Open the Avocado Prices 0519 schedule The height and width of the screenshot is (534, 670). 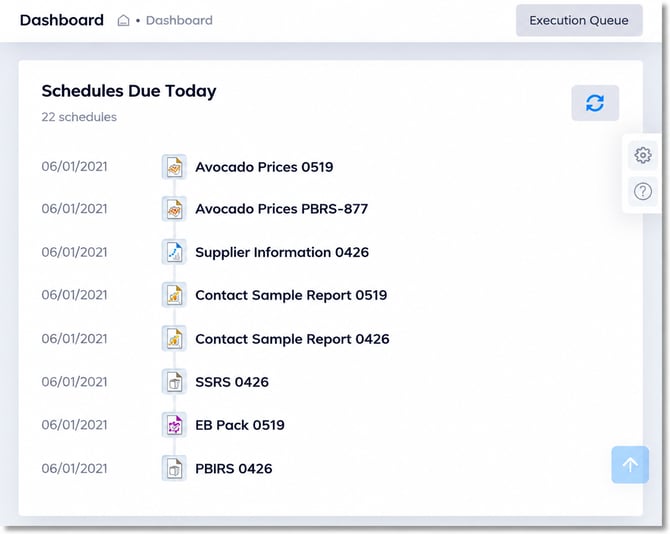pos(264,167)
